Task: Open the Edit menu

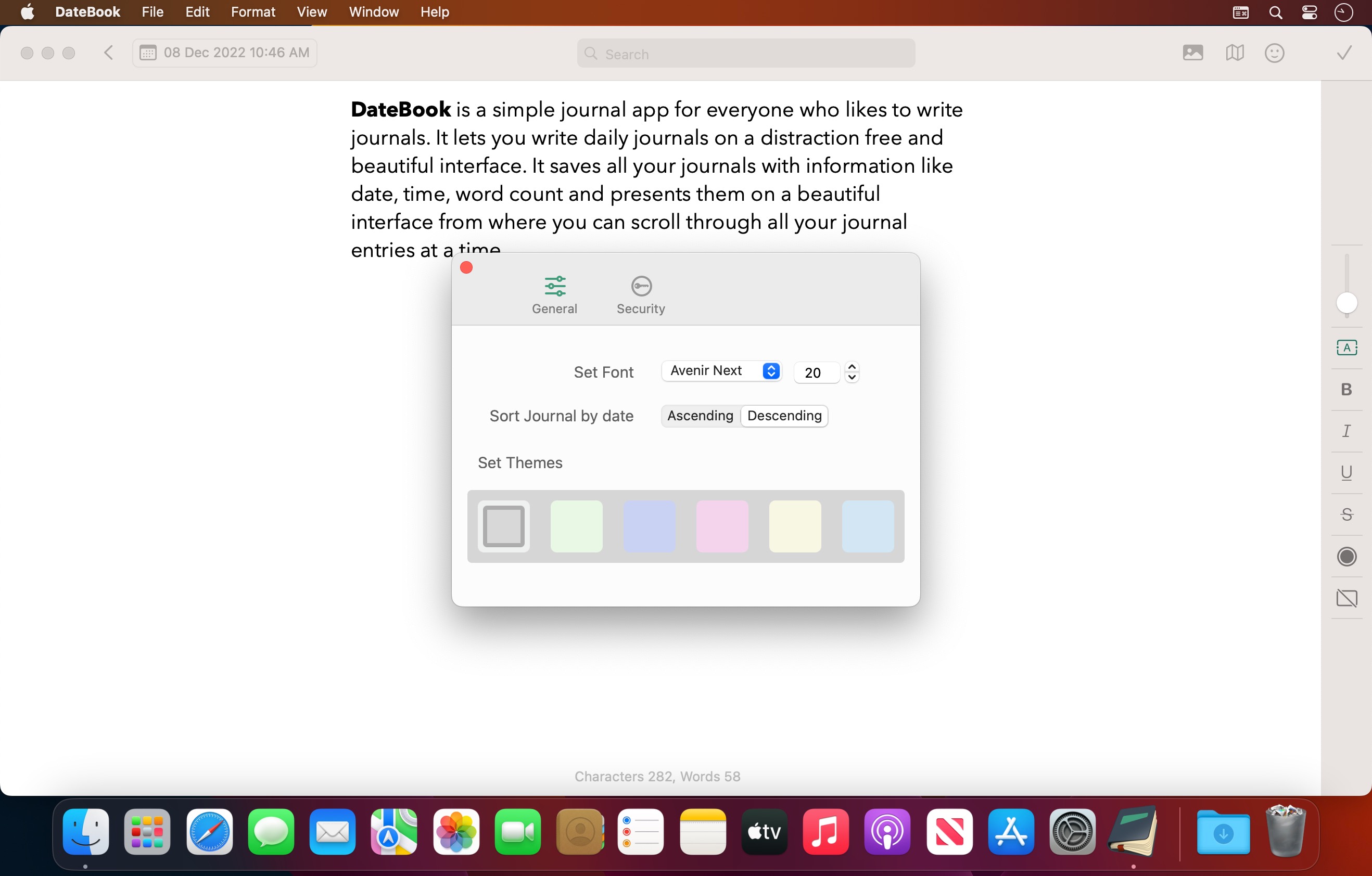Action: click(197, 12)
